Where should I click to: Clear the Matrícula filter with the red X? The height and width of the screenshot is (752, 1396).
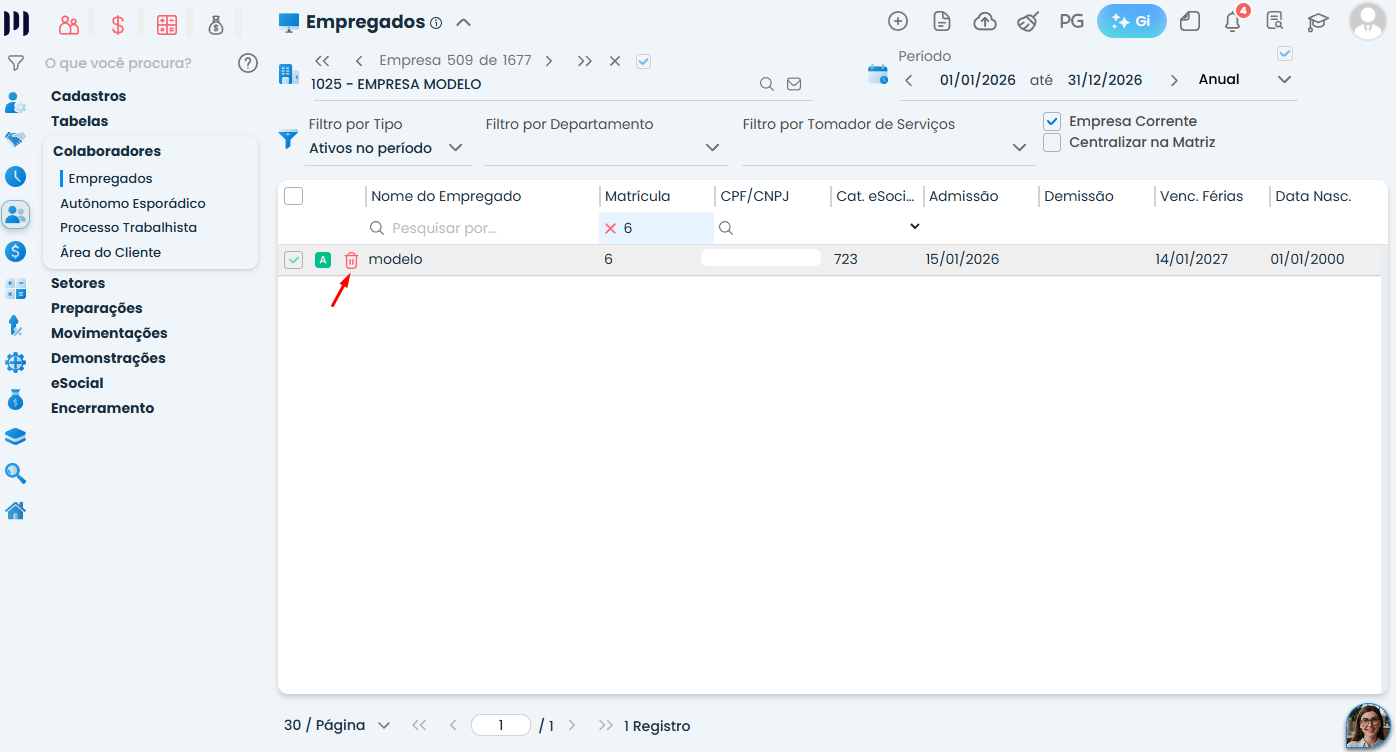point(610,228)
